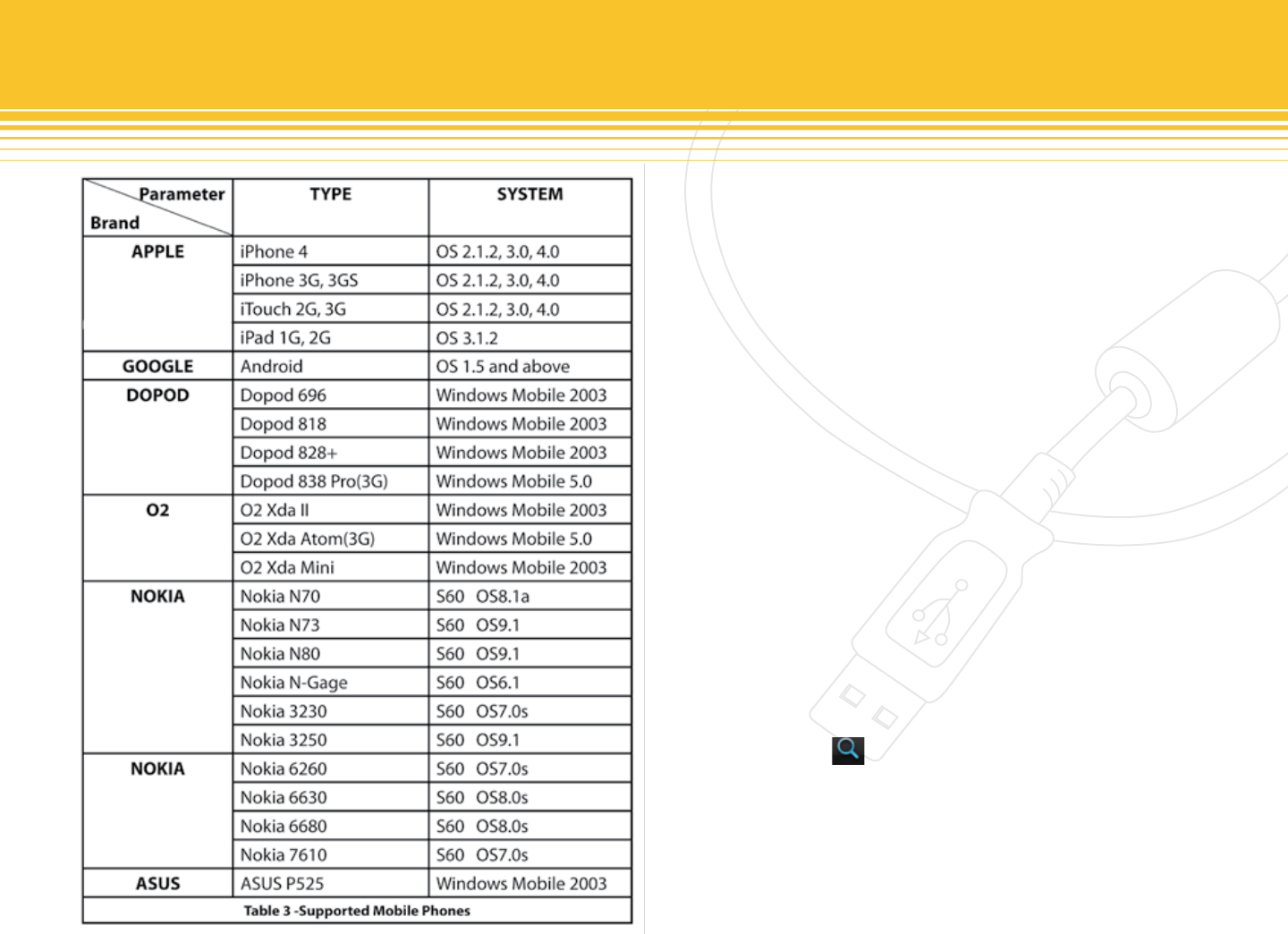1288x934 pixels.
Task: Click the "Nokia N80" cell
Action: point(331,653)
